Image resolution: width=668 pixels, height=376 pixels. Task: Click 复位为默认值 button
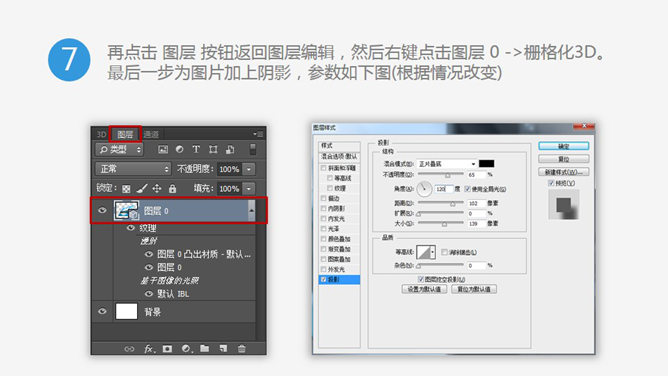click(474, 289)
